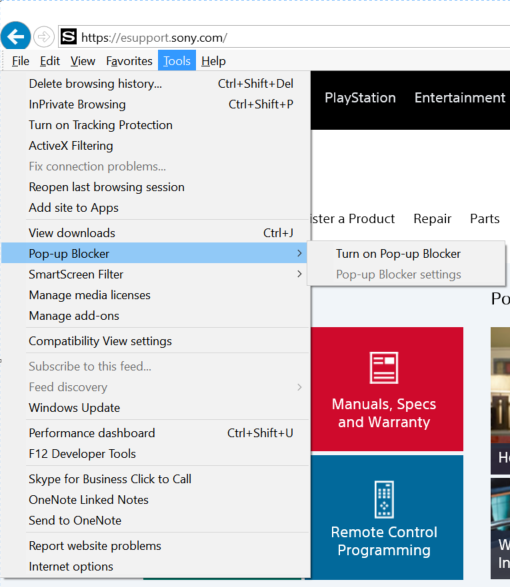Open Internet options
This screenshot has height=587, width=510.
point(155,566)
